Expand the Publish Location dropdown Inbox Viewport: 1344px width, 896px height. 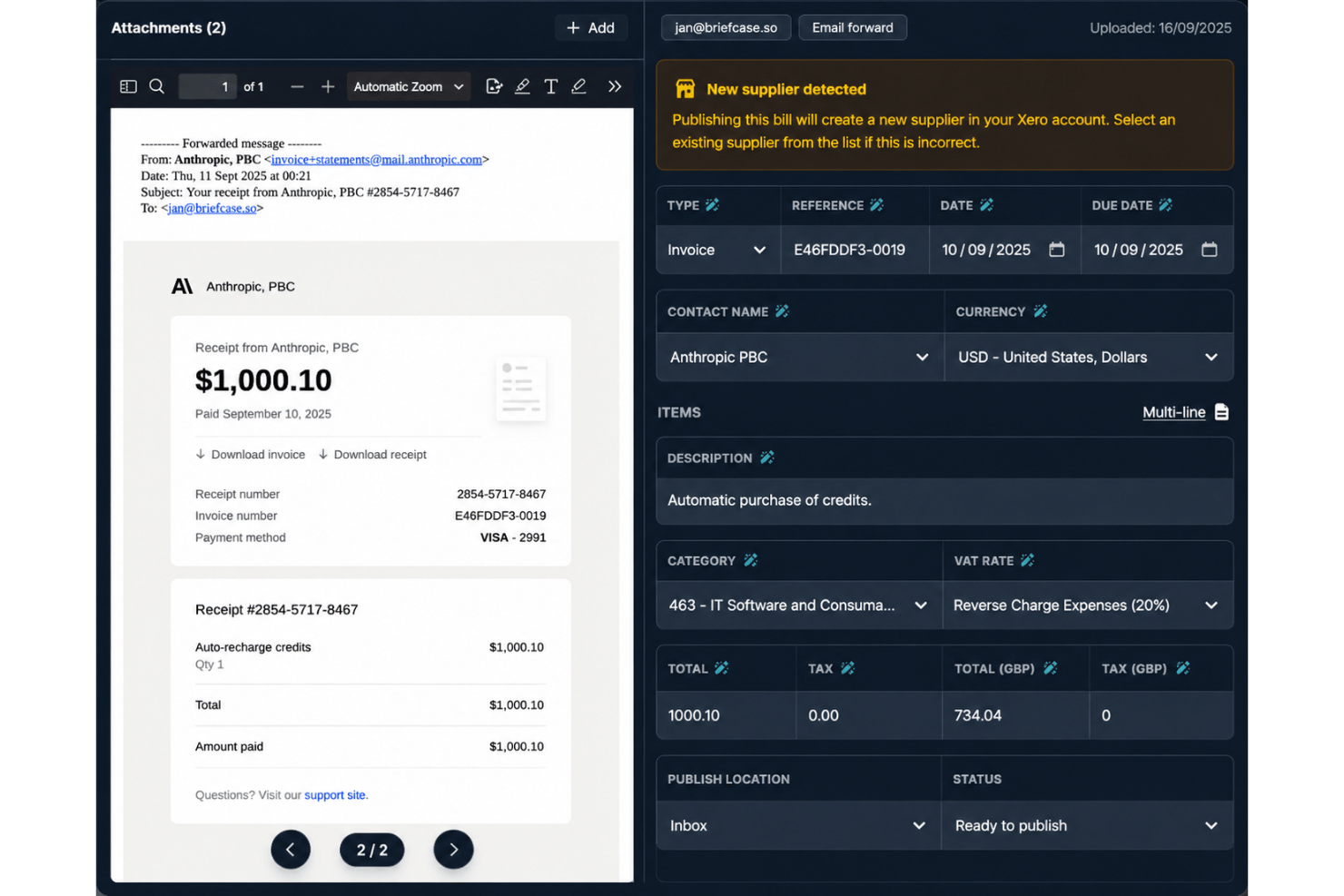798,825
